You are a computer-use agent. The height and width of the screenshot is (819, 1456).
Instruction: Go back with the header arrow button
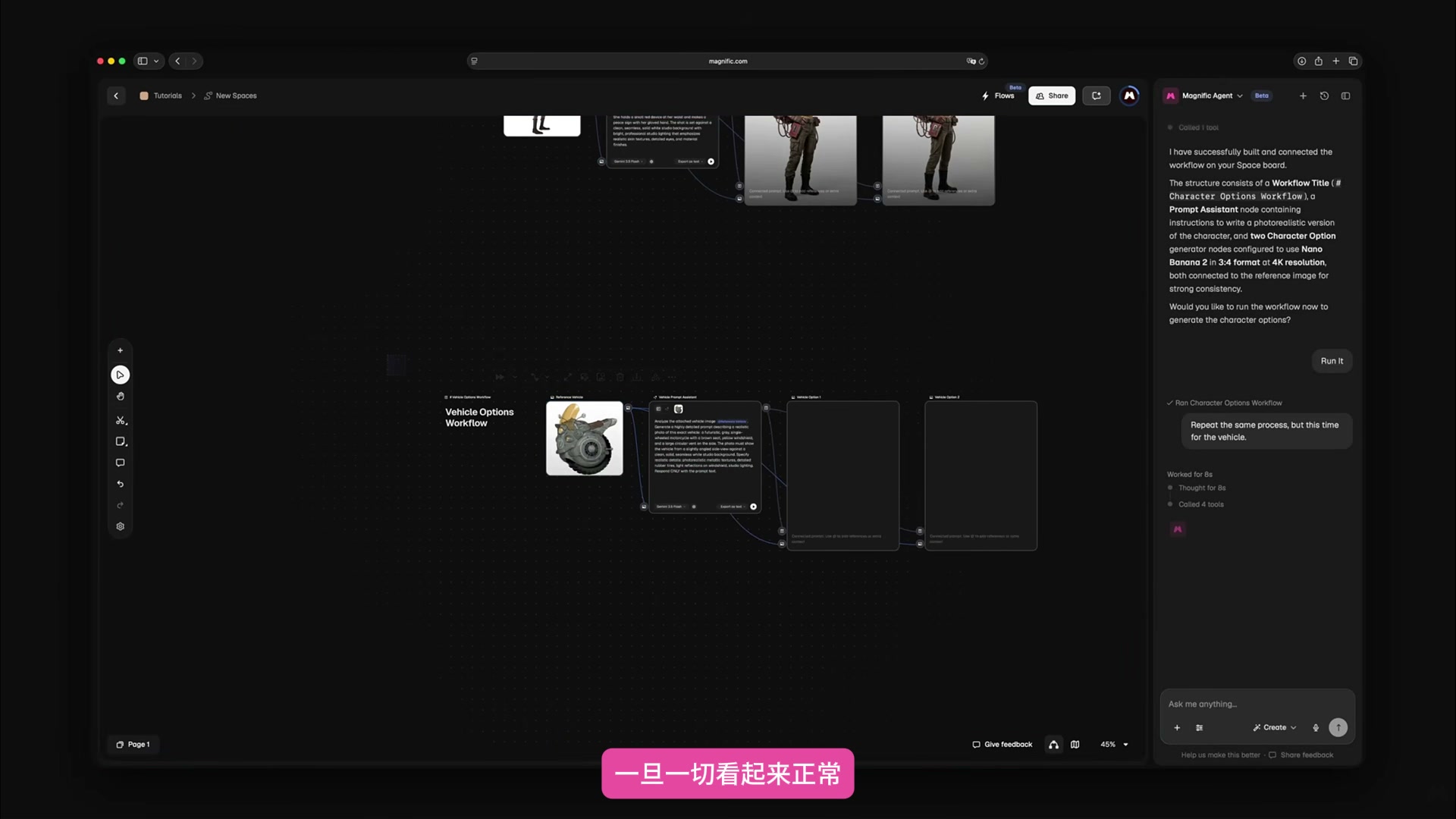point(116,96)
